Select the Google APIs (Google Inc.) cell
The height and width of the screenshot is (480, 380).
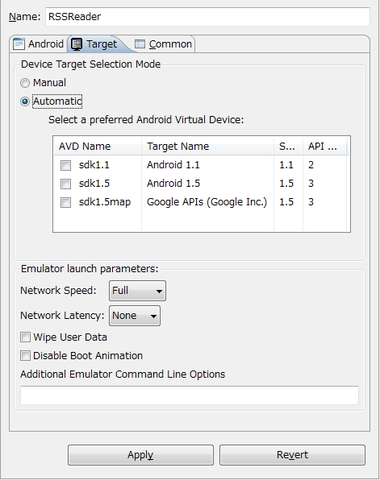pyautogui.click(x=207, y=202)
